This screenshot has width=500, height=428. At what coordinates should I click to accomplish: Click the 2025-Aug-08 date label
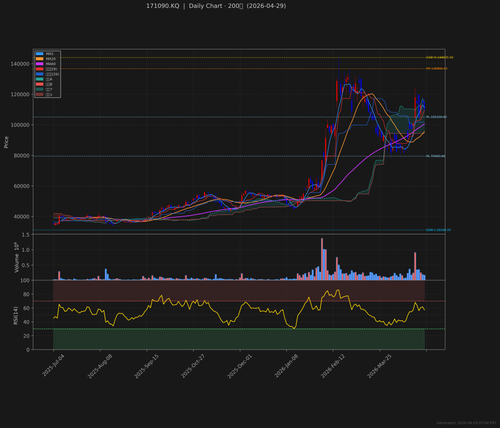coord(100,366)
